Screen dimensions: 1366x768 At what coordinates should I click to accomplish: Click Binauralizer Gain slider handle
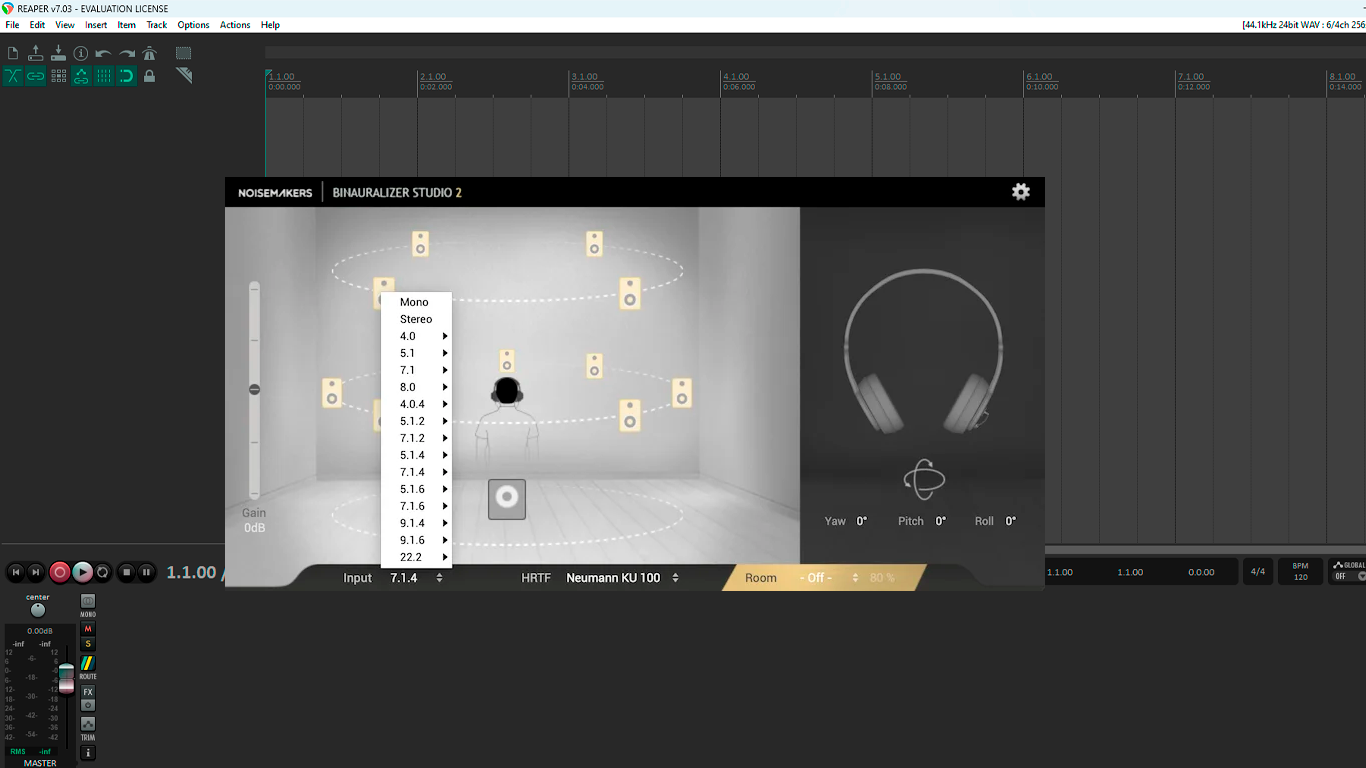click(x=254, y=389)
